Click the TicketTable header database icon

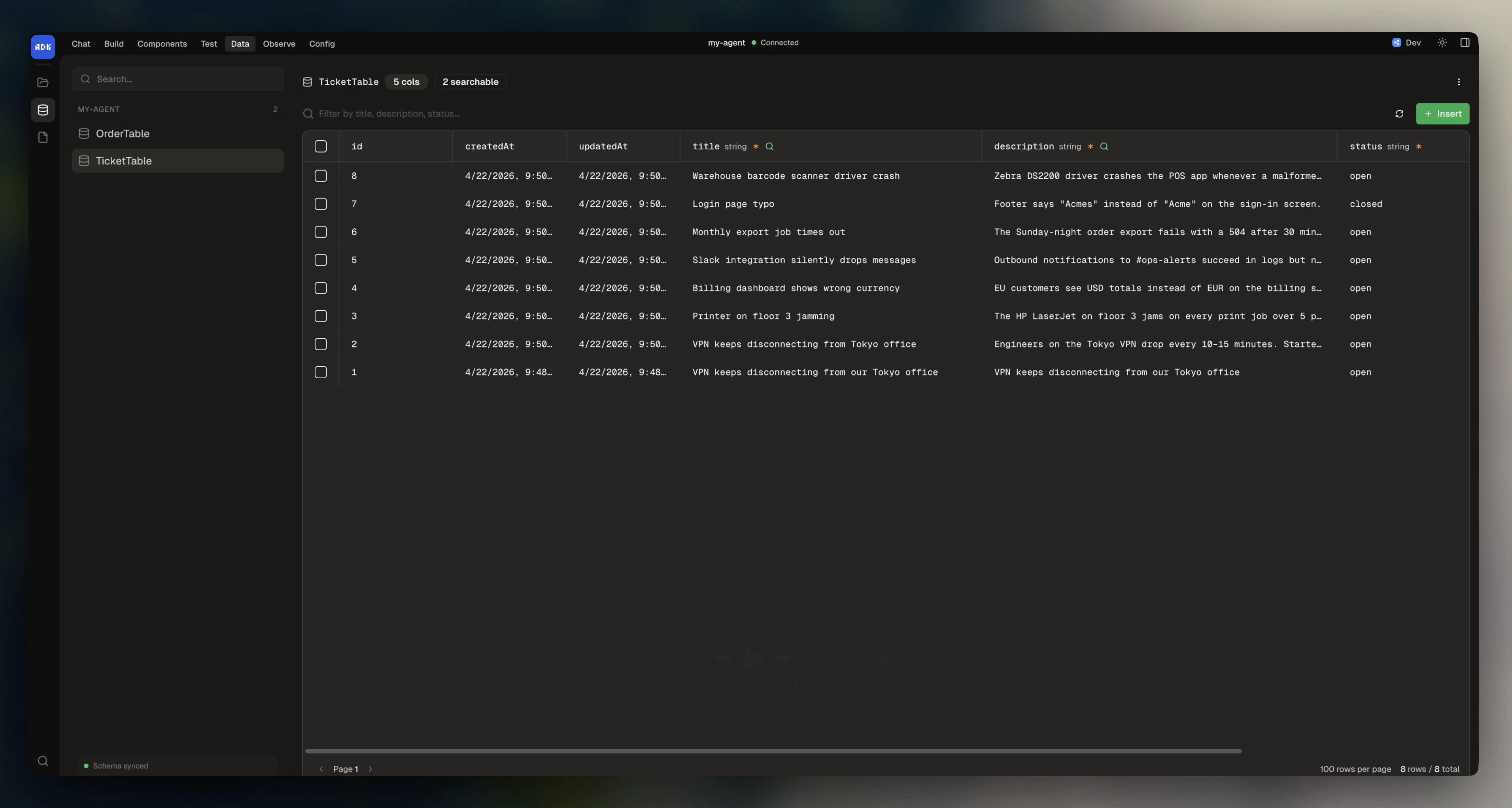307,82
